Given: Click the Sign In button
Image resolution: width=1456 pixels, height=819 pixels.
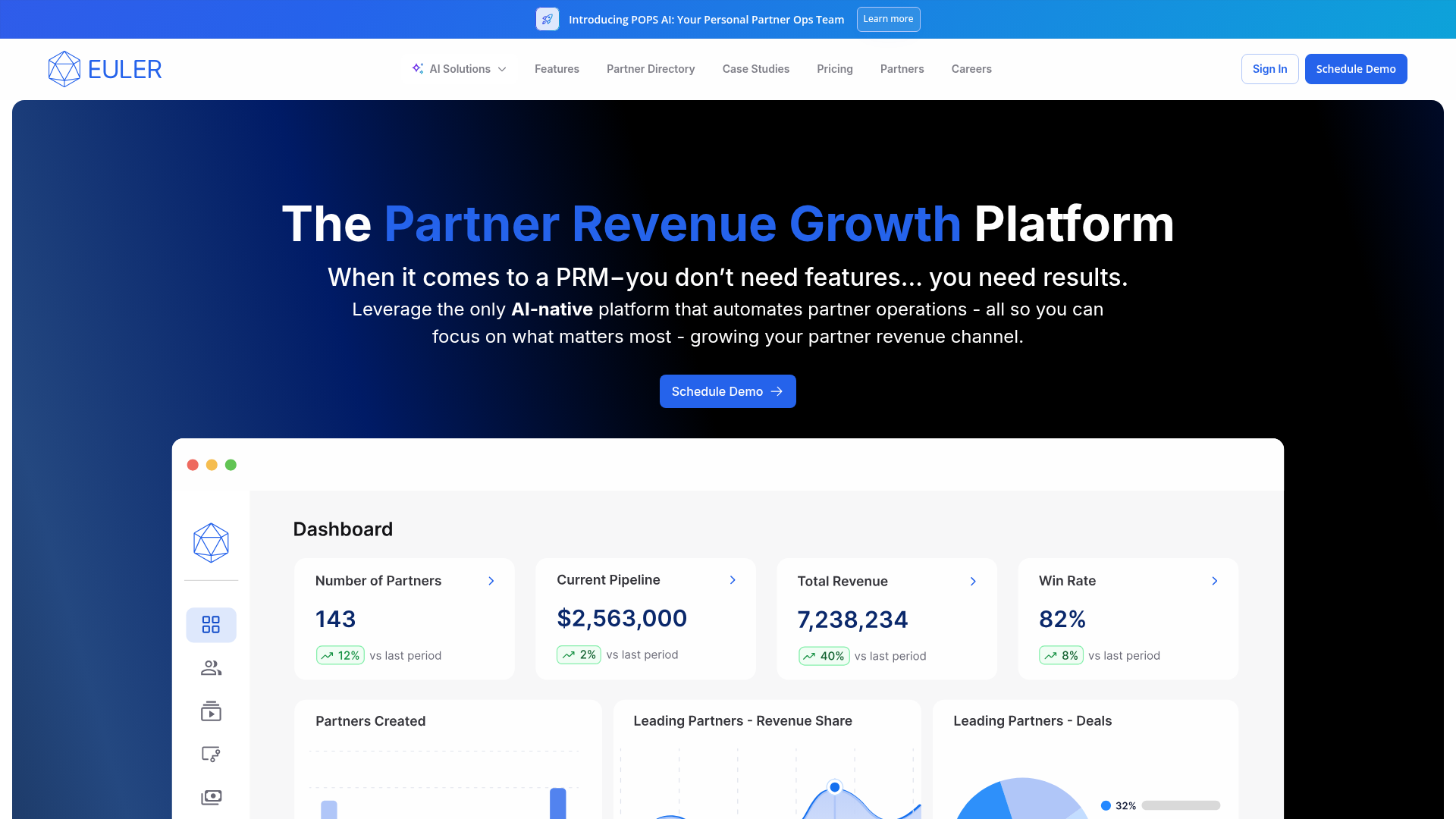Looking at the screenshot, I should pyautogui.click(x=1270, y=69).
